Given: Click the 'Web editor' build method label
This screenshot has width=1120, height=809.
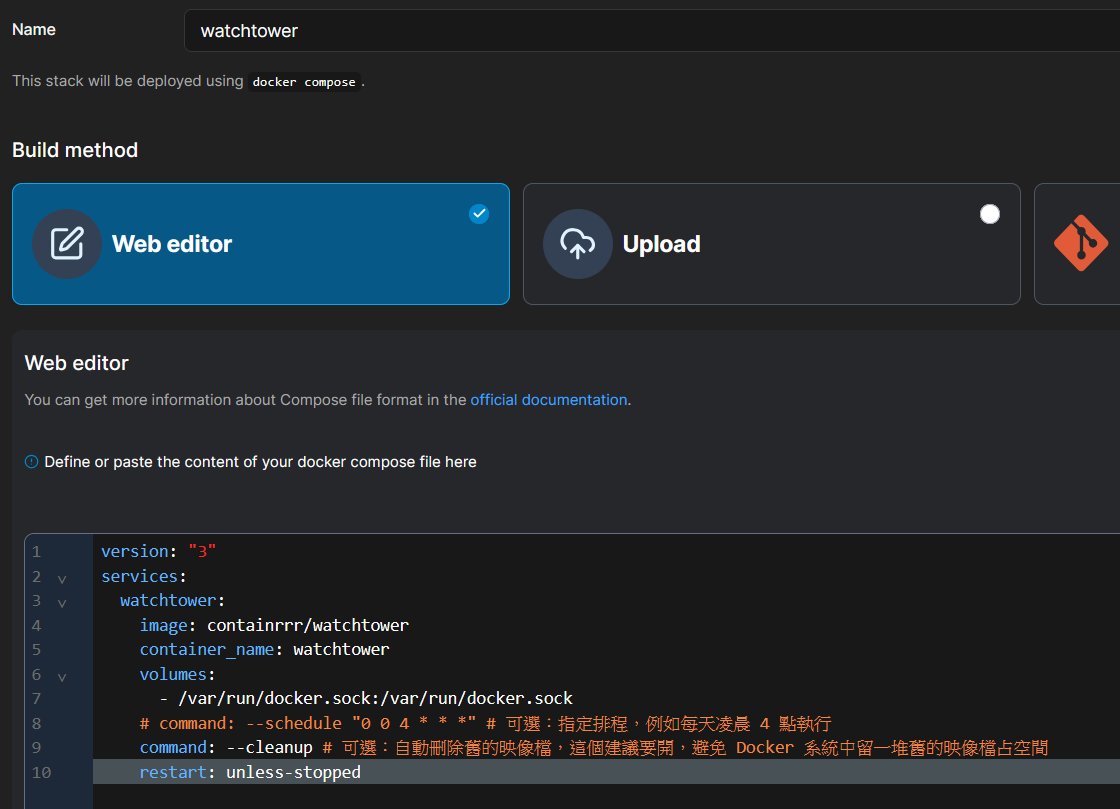Looking at the screenshot, I should click(x=172, y=244).
